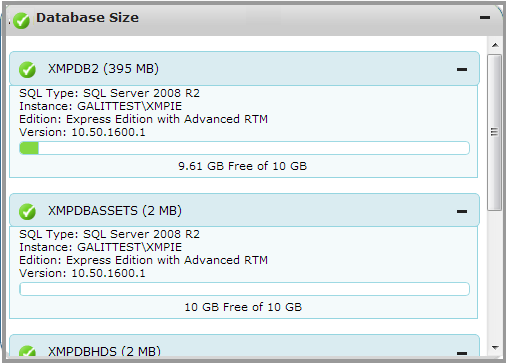Click the XMPDBASSETS empty usage bar
This screenshot has height=363, width=506.
click(x=244, y=289)
